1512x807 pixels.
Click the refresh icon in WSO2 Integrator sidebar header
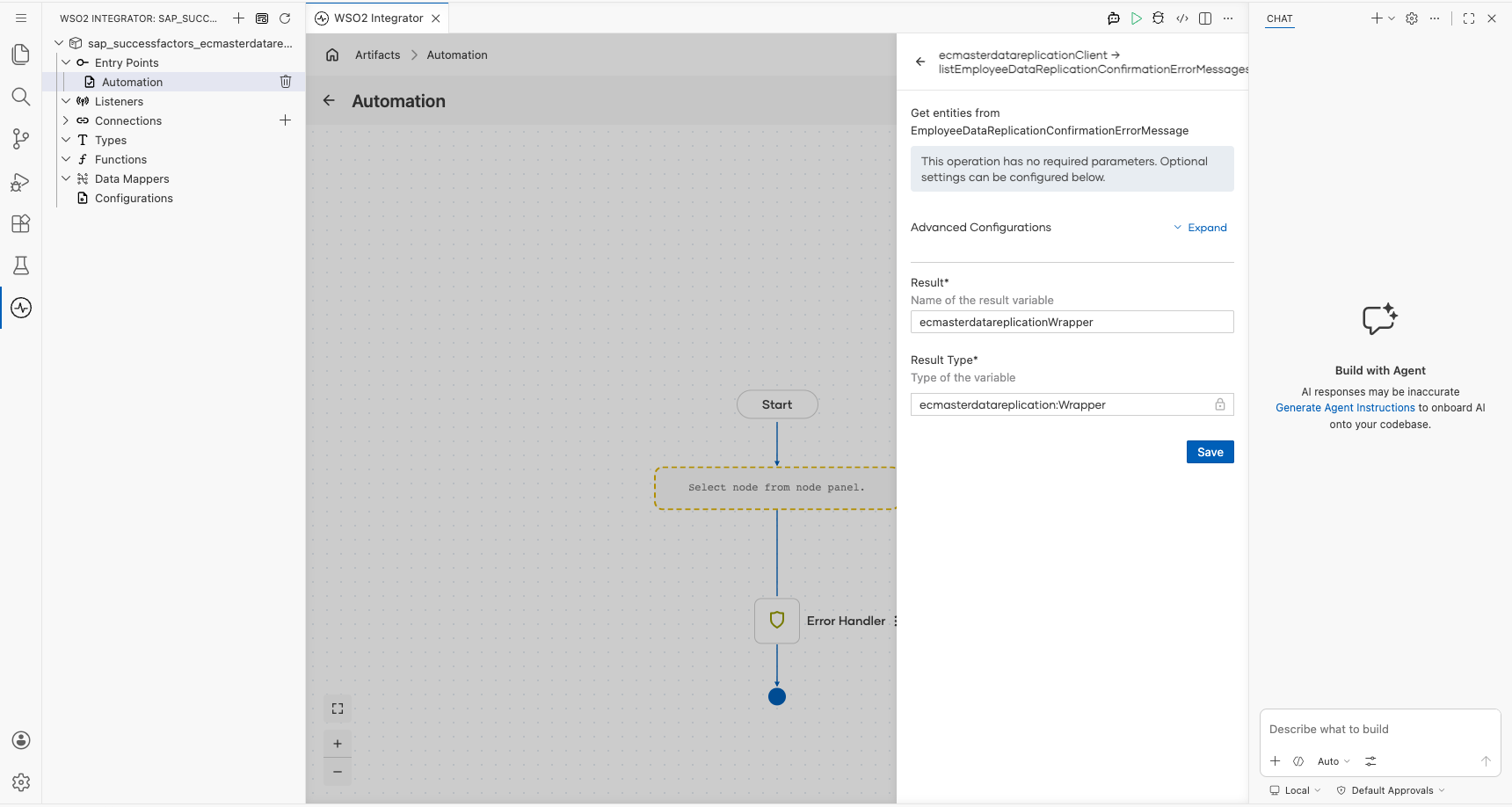point(285,18)
